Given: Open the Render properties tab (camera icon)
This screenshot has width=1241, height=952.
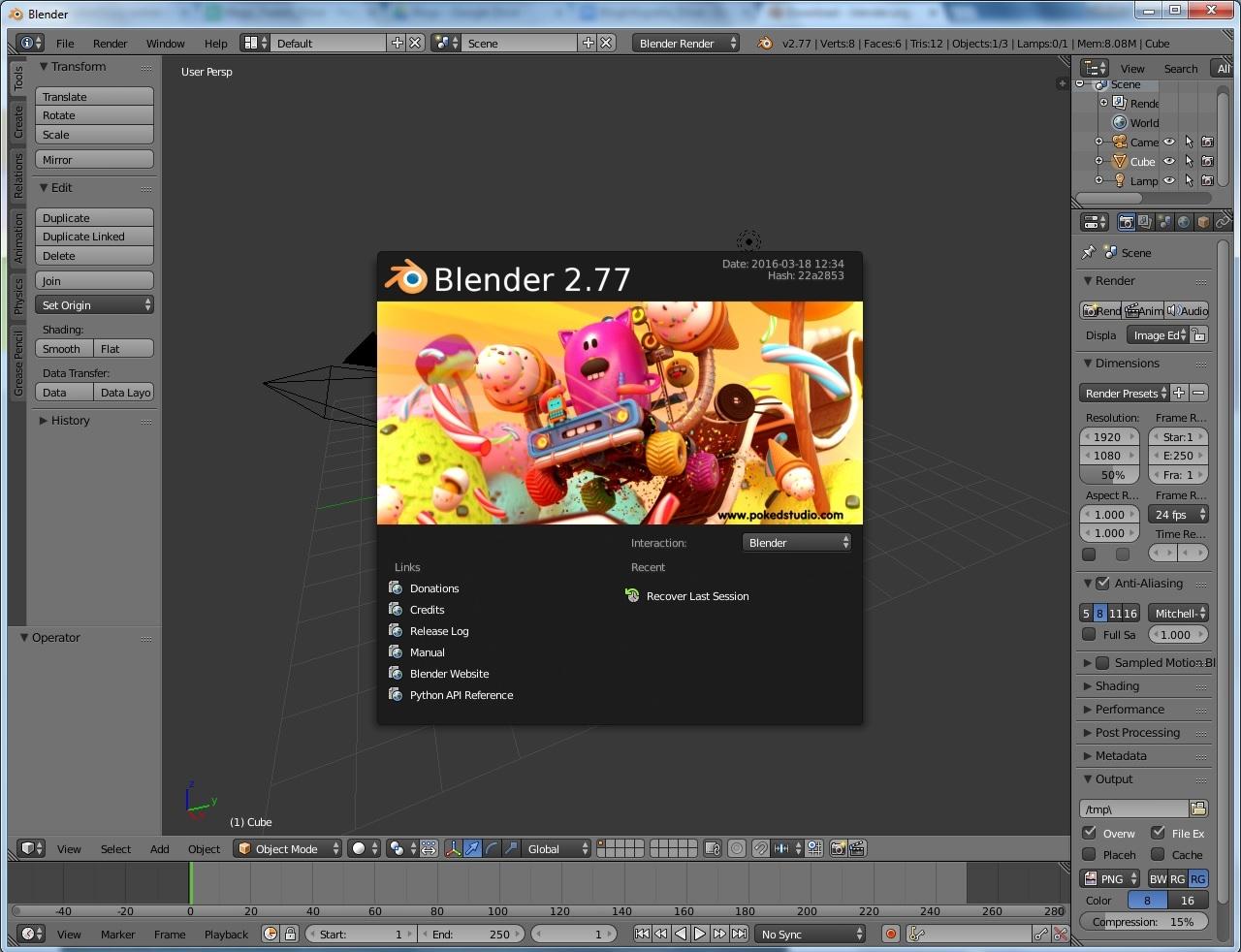Looking at the screenshot, I should (x=1126, y=222).
